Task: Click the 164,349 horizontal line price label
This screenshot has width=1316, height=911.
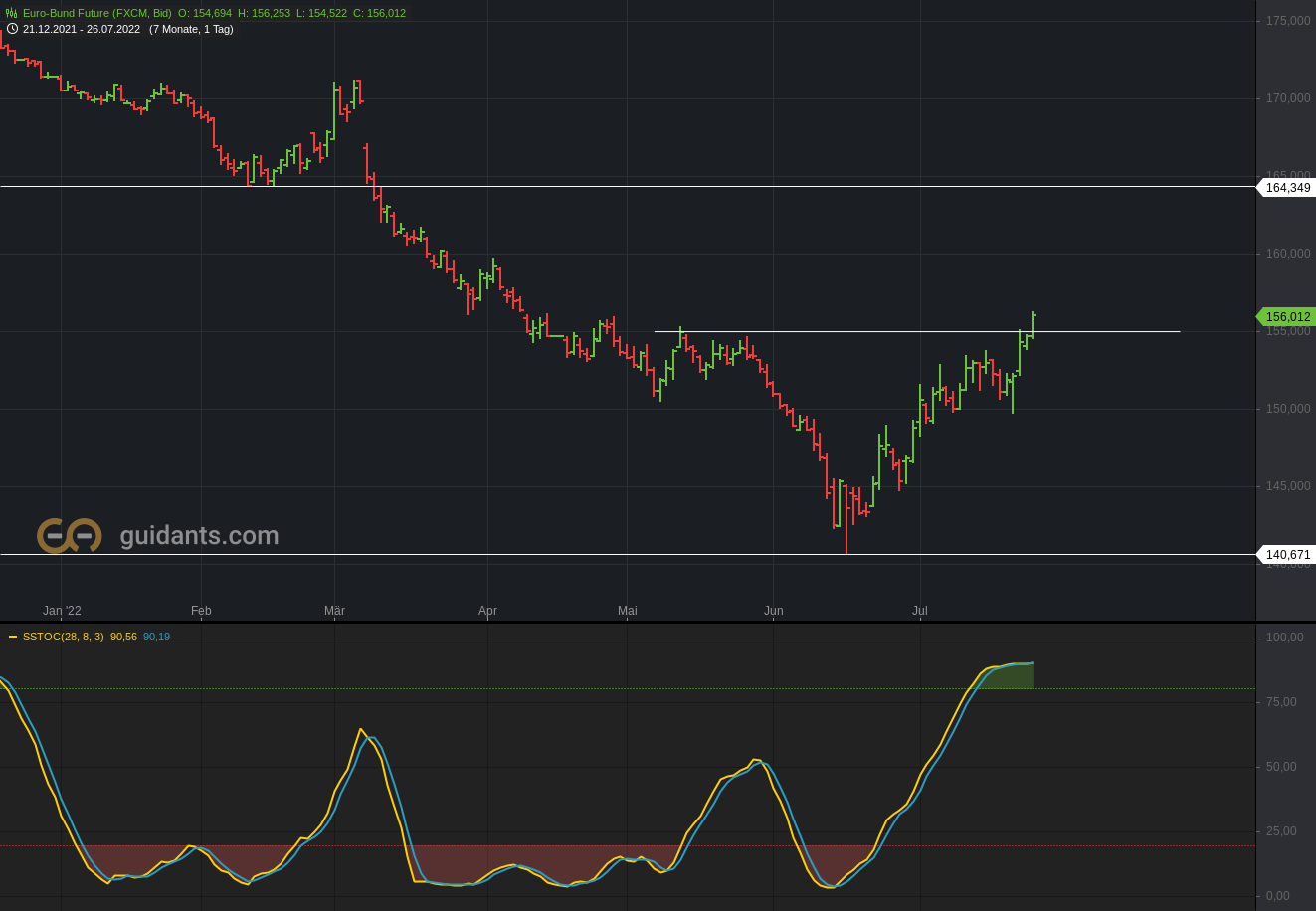Action: [1287, 187]
